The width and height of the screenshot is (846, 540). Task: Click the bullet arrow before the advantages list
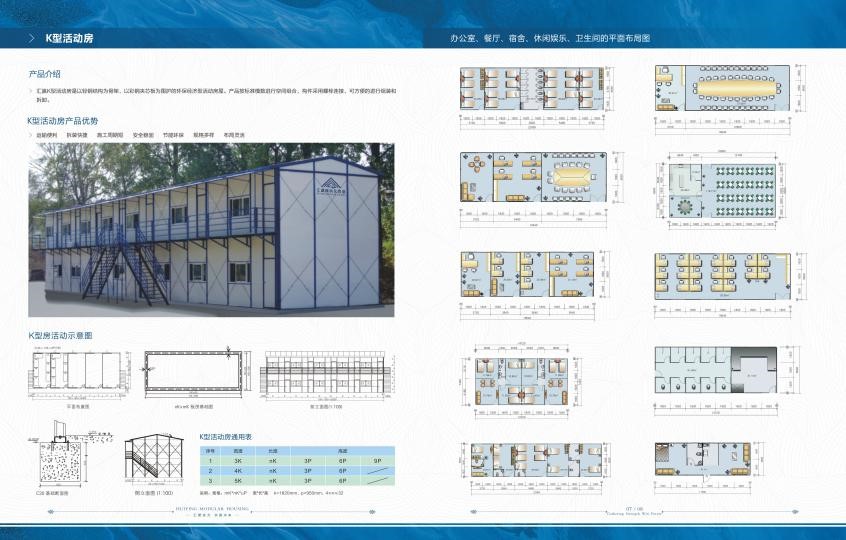31,134
